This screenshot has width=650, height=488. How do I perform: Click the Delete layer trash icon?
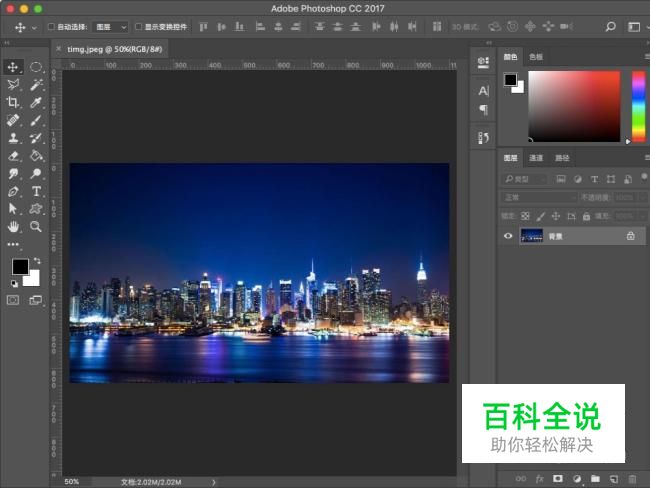(x=632, y=479)
